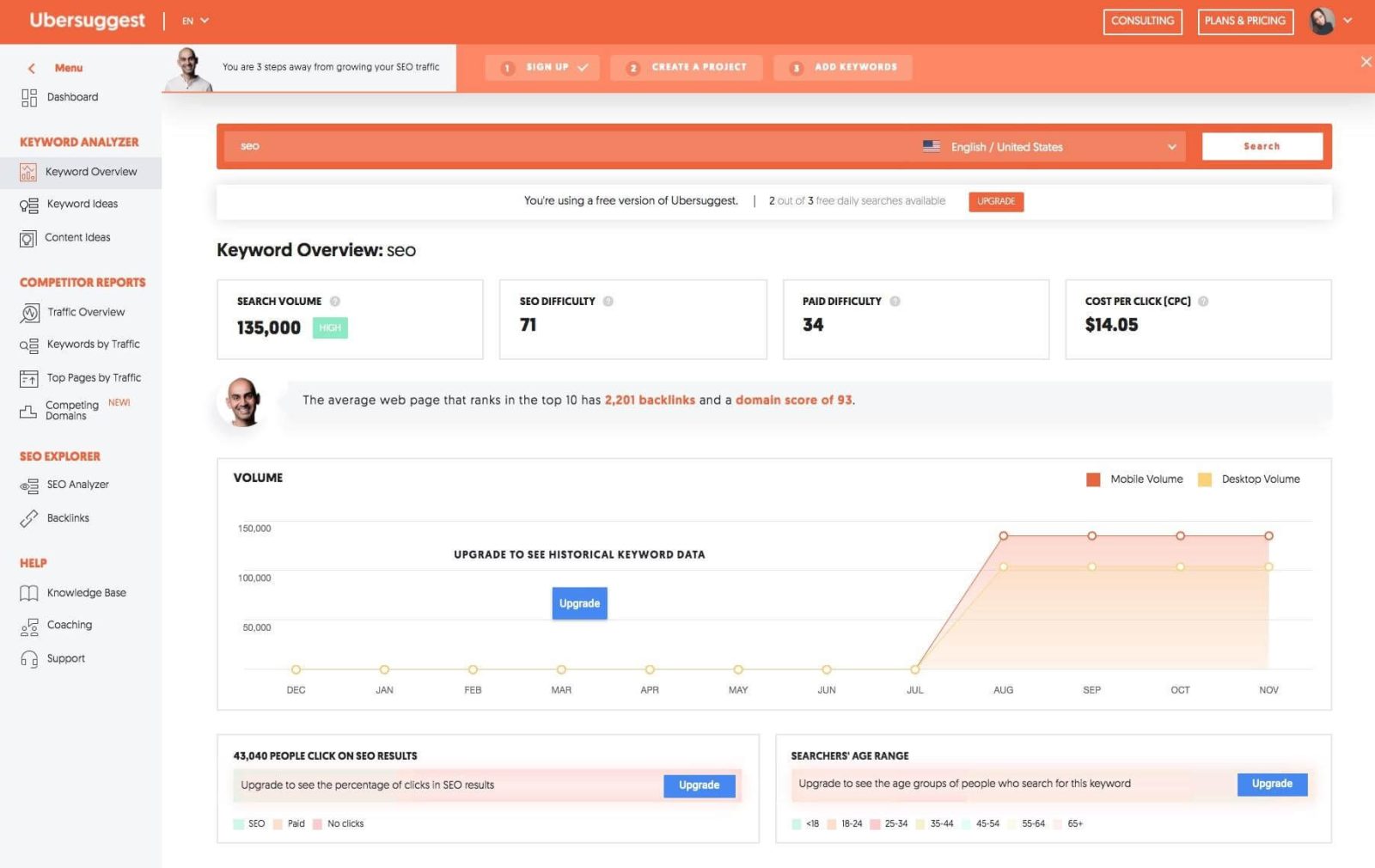This screenshot has height=868, width=1375.
Task: Open the Plans & Pricing page
Action: click(1244, 21)
